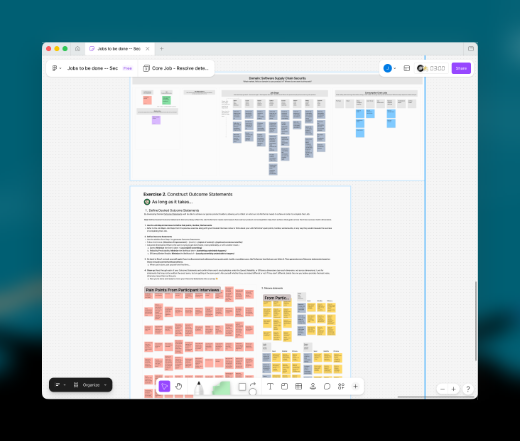Select the Hand tool
Viewport: 520px width, 441px height.
tap(179, 386)
